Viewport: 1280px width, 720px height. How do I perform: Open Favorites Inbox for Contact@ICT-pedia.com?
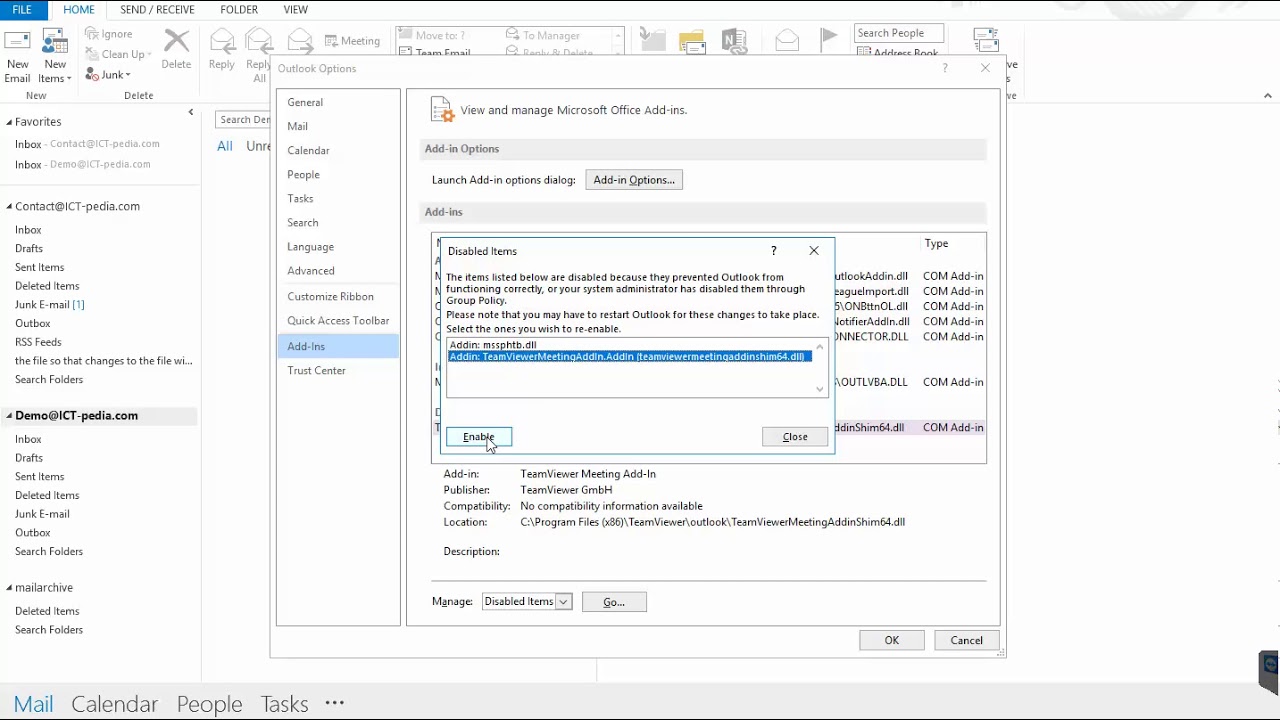click(87, 144)
